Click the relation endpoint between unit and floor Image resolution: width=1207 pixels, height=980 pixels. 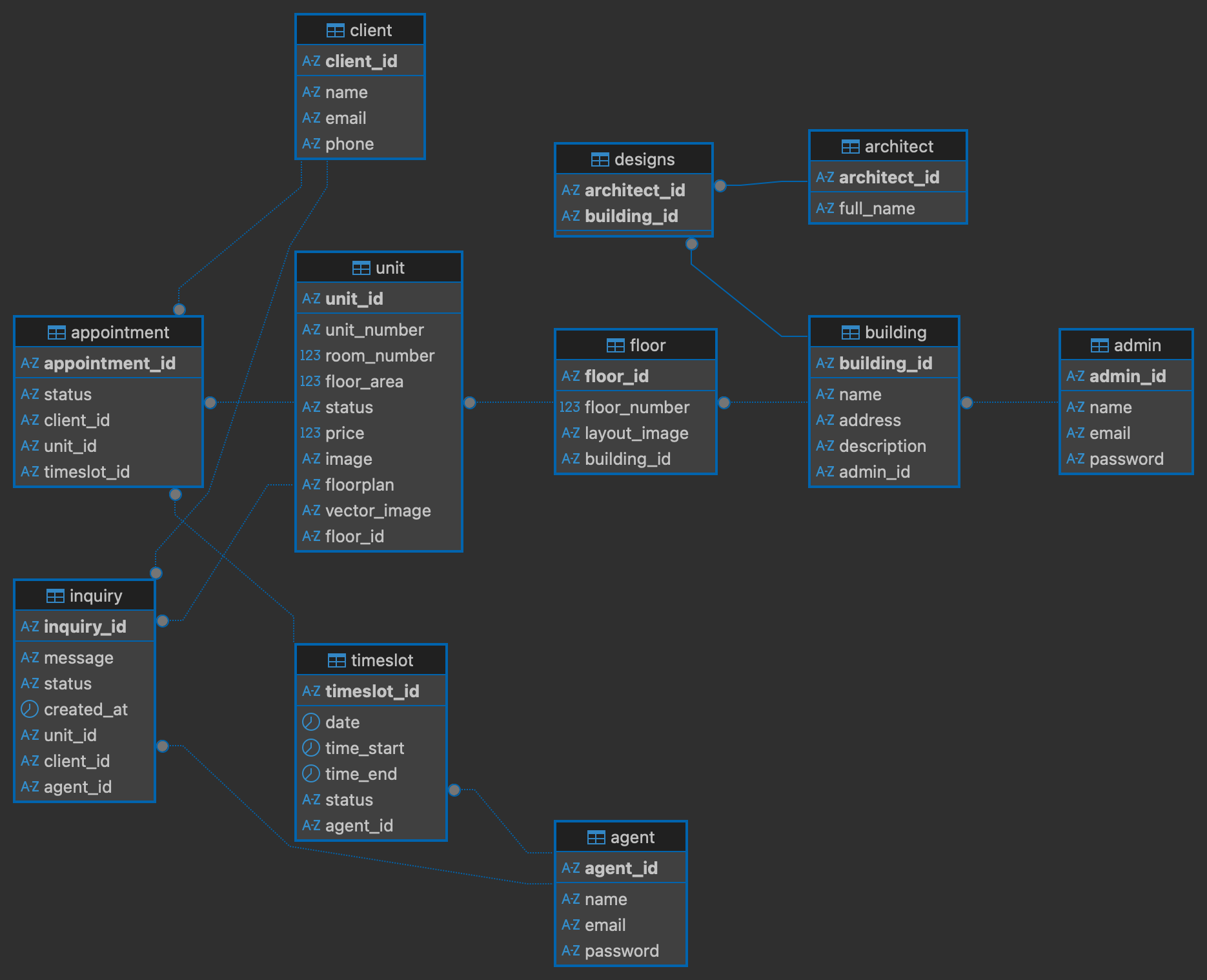pos(470,403)
